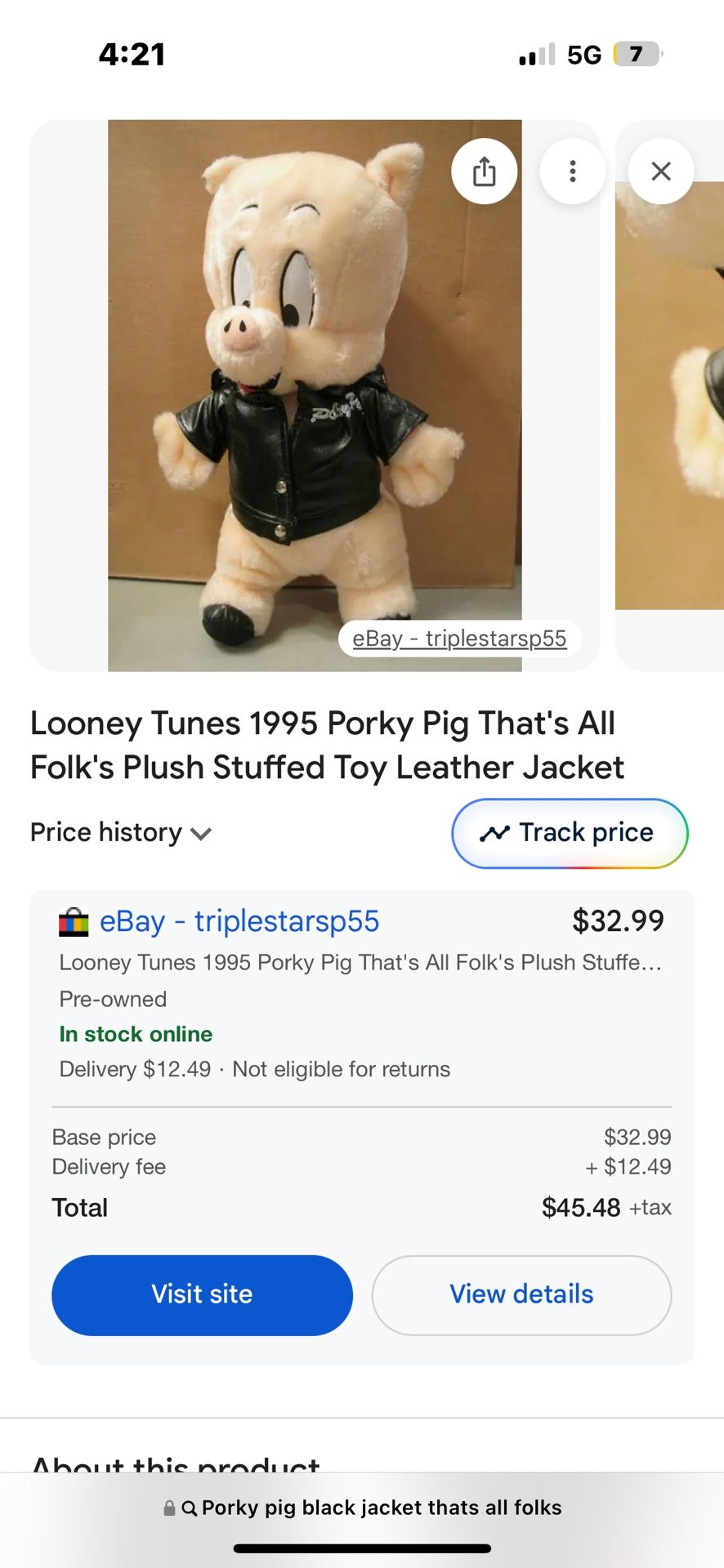Close the product image viewer
Image resolution: width=724 pixels, height=1568 pixels.
pyautogui.click(x=660, y=171)
